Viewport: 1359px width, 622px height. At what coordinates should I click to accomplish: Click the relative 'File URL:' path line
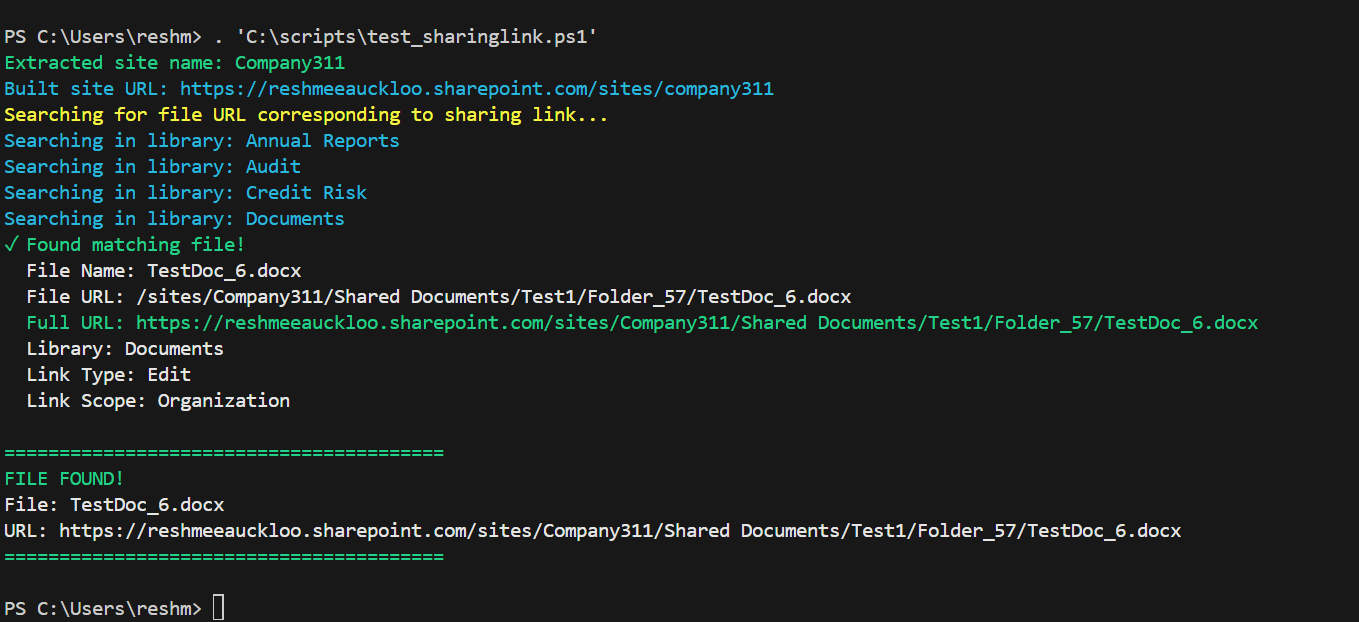pos(439,297)
